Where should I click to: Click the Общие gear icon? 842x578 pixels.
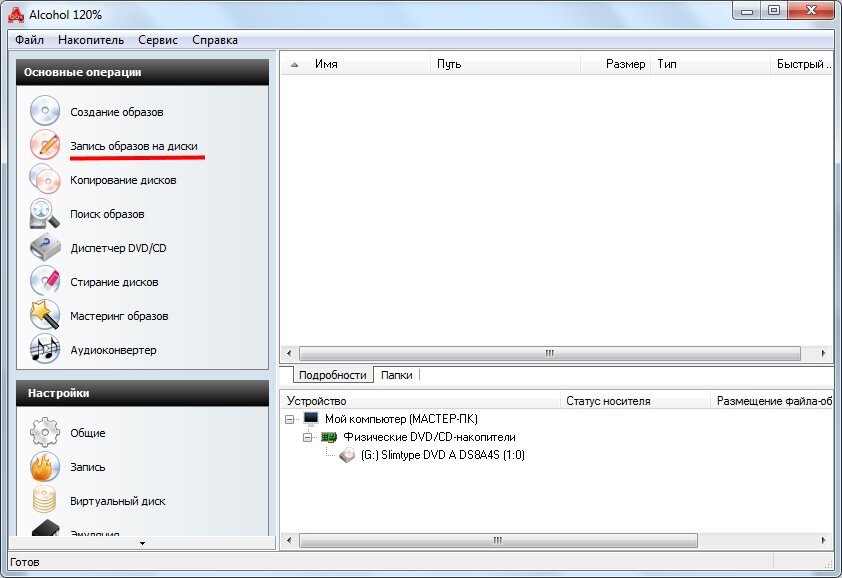pos(45,432)
